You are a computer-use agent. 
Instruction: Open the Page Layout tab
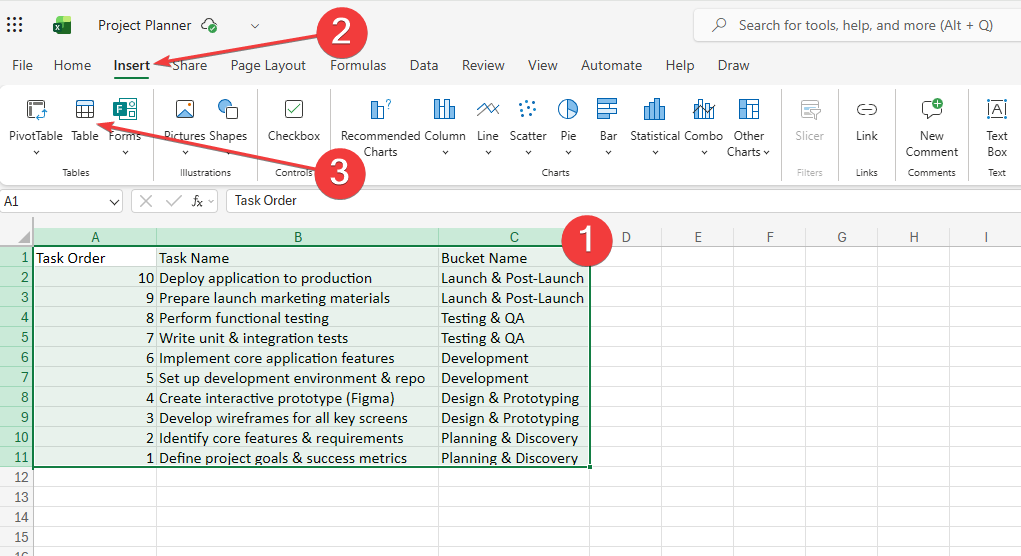268,65
